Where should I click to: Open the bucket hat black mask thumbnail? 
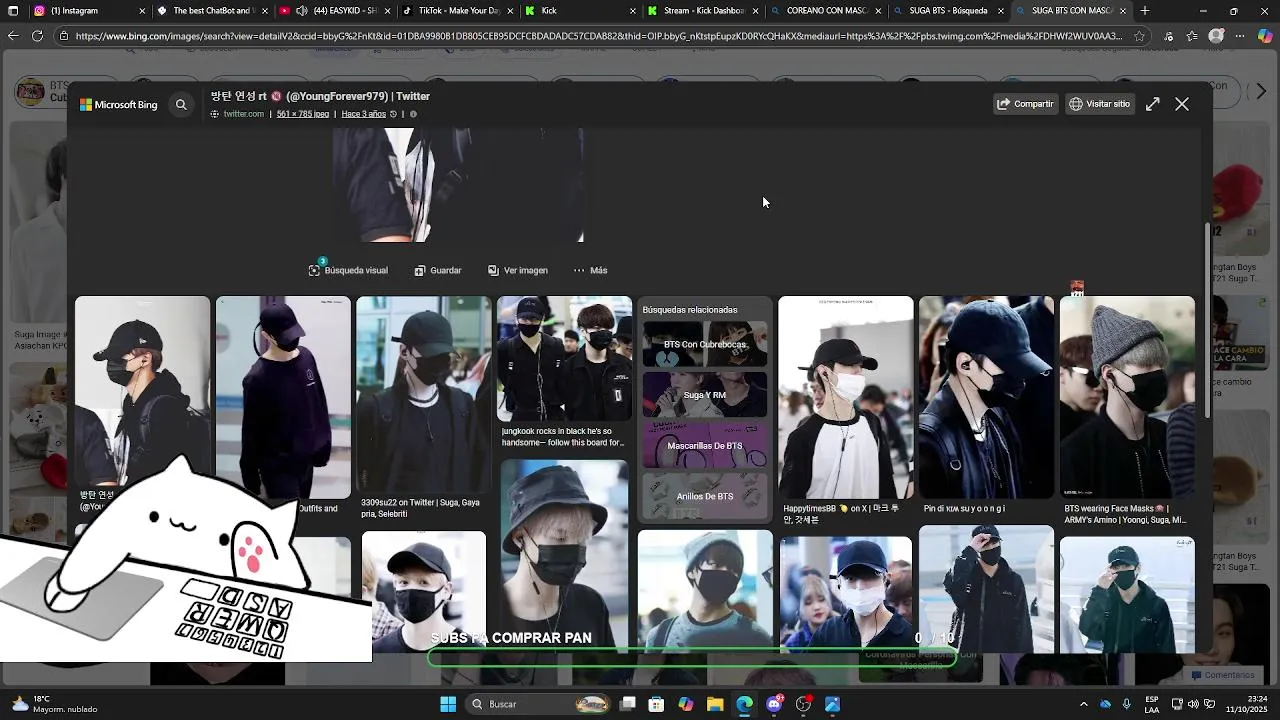click(564, 555)
